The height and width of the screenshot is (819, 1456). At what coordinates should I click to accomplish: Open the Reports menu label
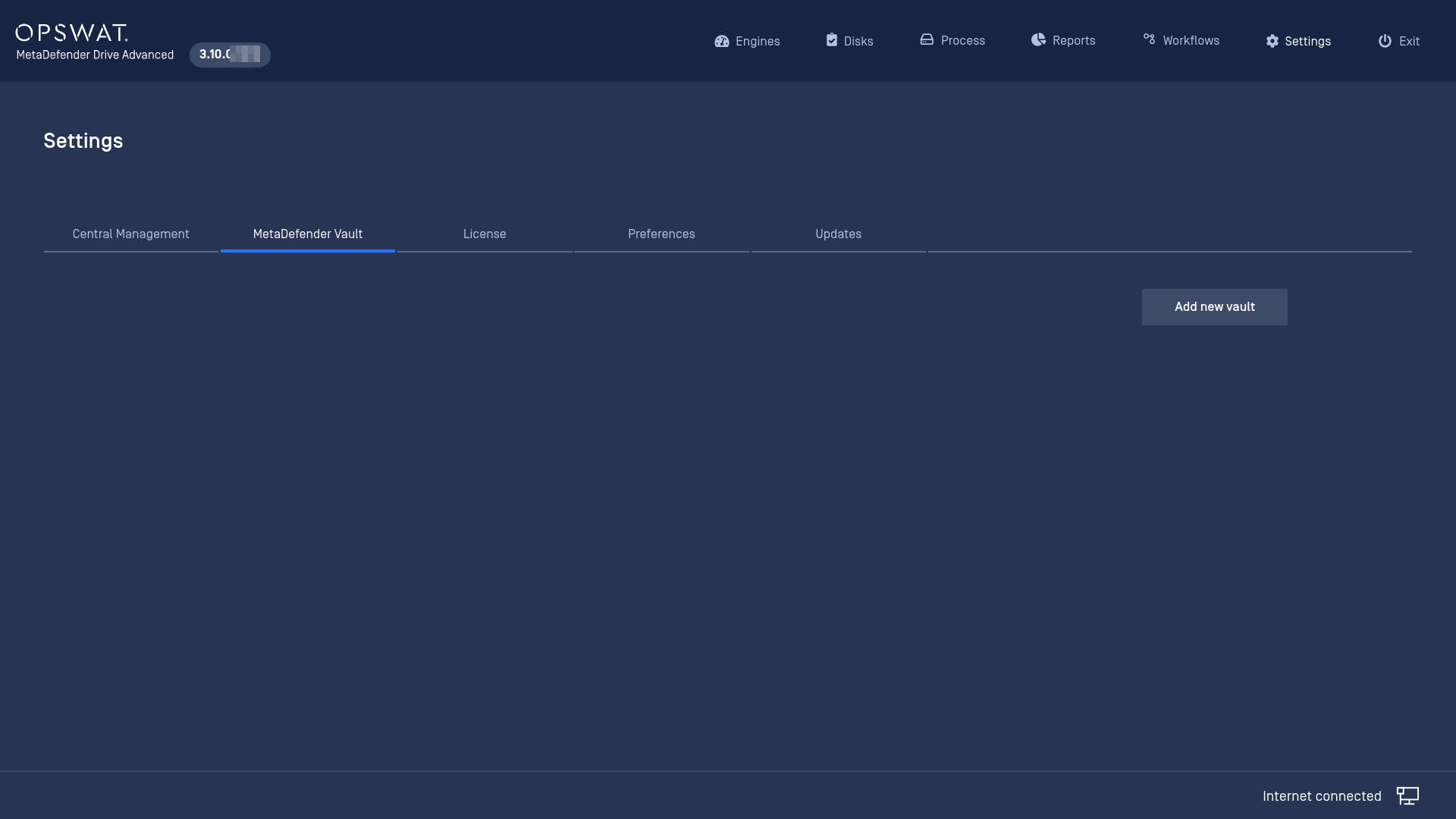pyautogui.click(x=1074, y=40)
